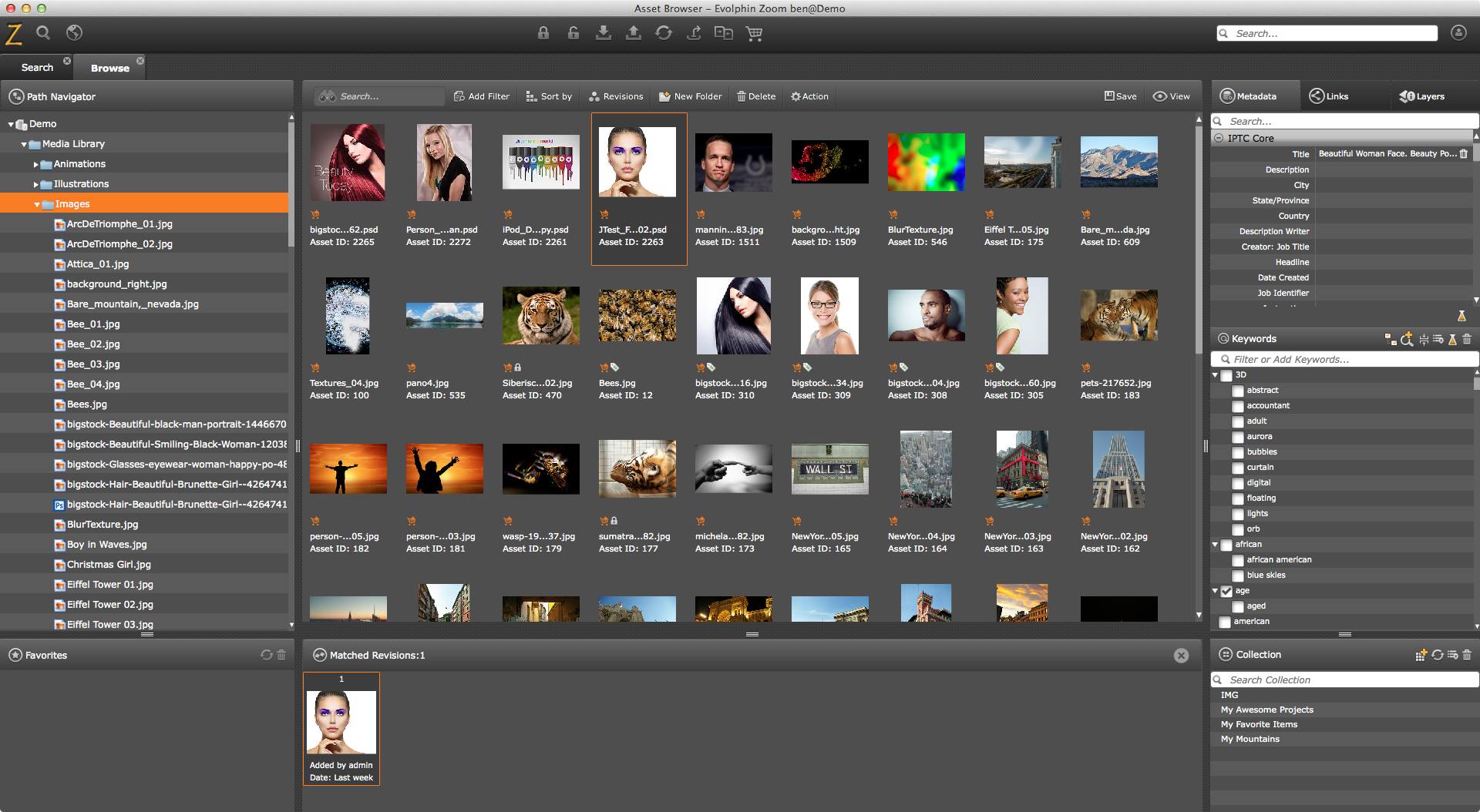Check the 'accountant' keyword checkbox

(x=1238, y=406)
